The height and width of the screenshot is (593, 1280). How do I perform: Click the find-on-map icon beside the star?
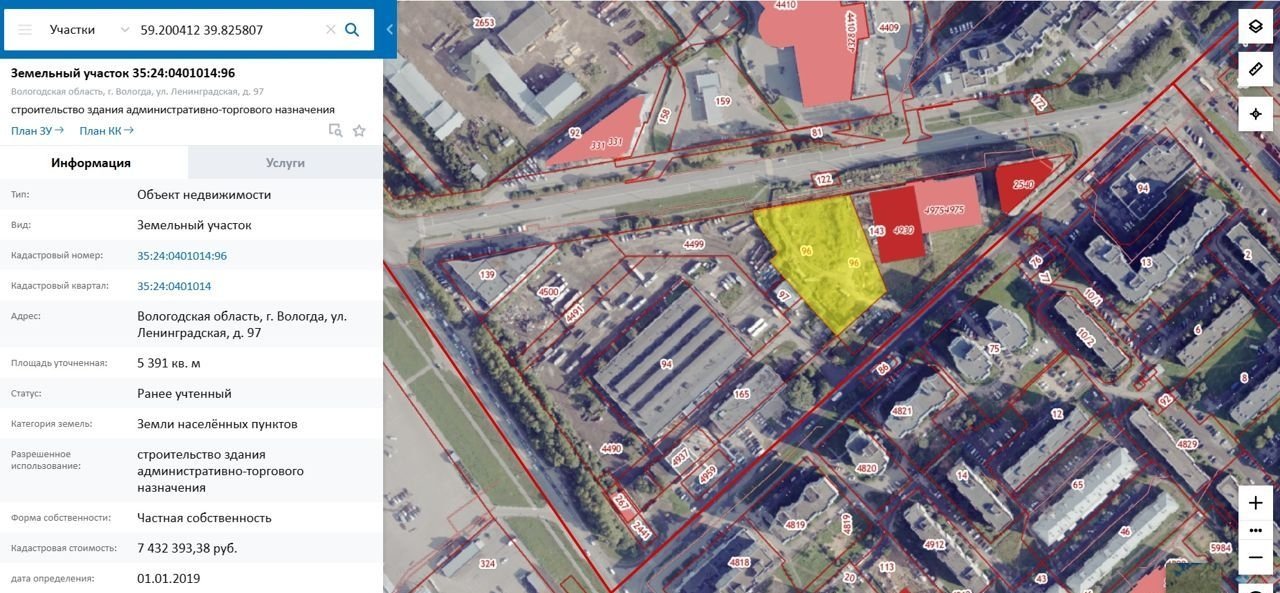pos(336,130)
